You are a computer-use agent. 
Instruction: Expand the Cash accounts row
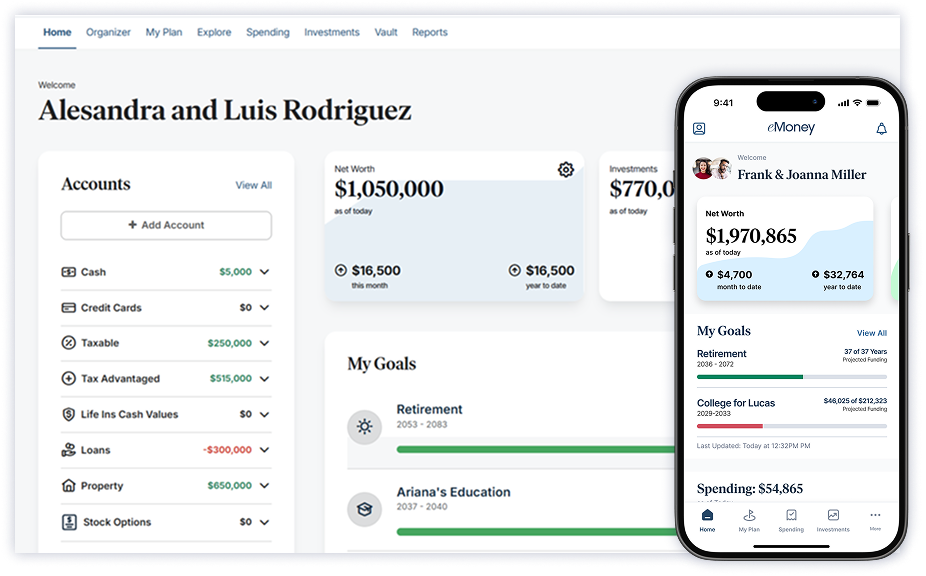(x=264, y=272)
